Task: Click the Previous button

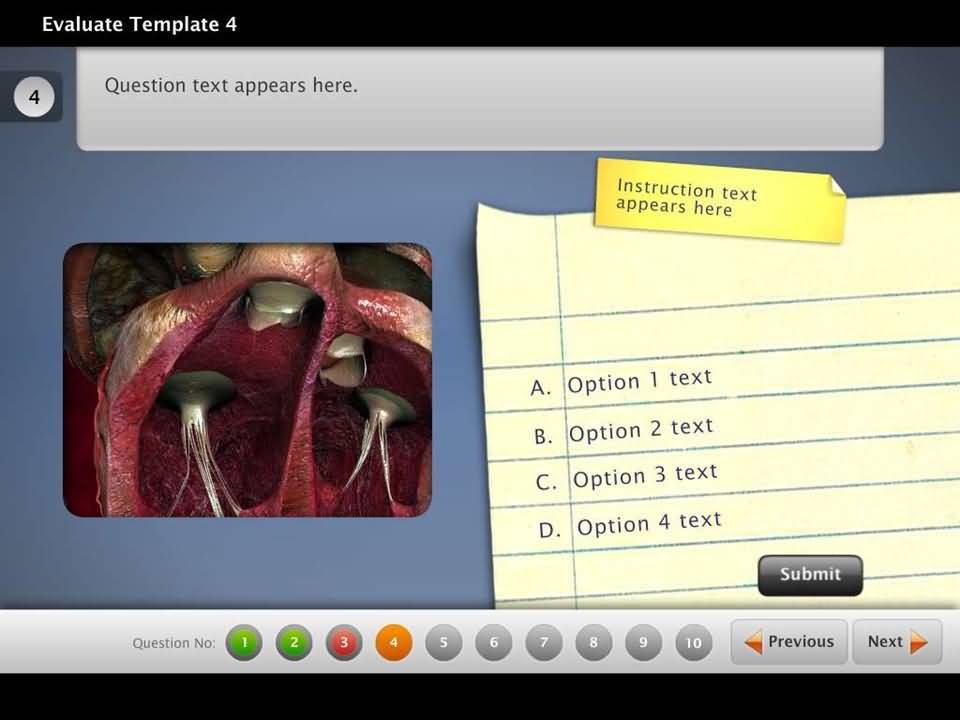Action: pos(789,642)
